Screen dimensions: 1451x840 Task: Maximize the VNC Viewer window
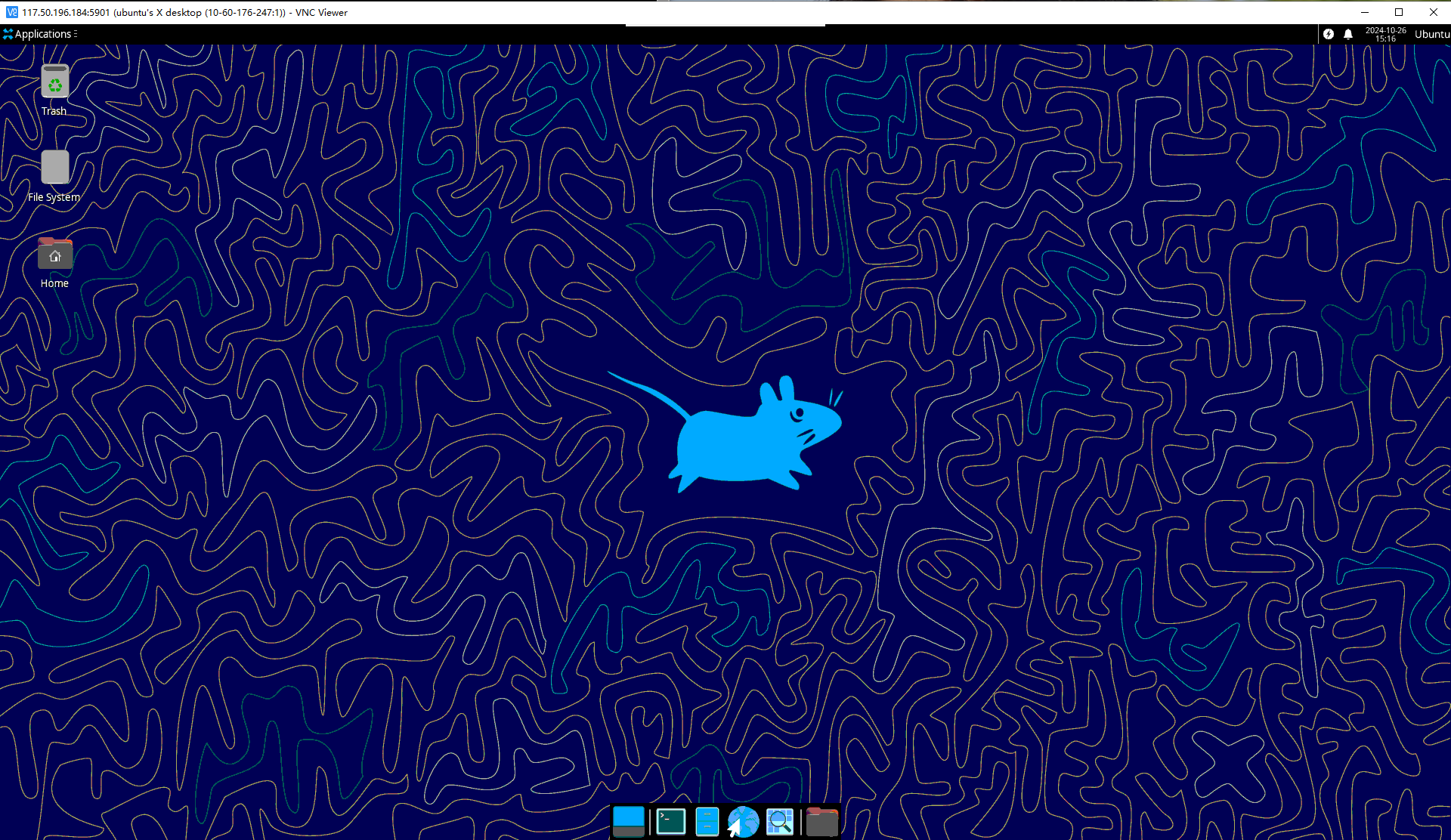point(1399,12)
